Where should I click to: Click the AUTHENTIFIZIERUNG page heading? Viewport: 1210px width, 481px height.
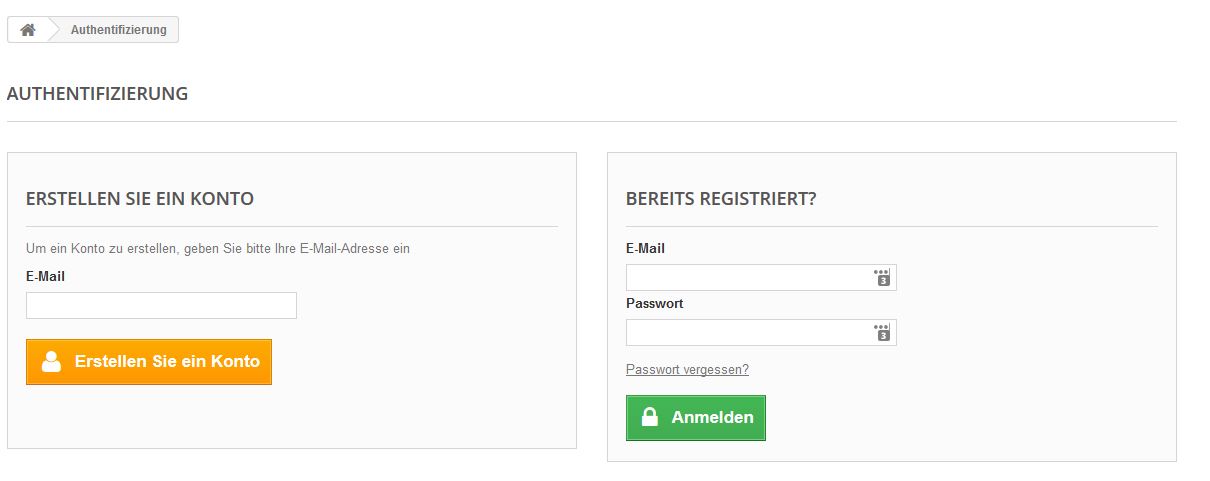coord(97,94)
